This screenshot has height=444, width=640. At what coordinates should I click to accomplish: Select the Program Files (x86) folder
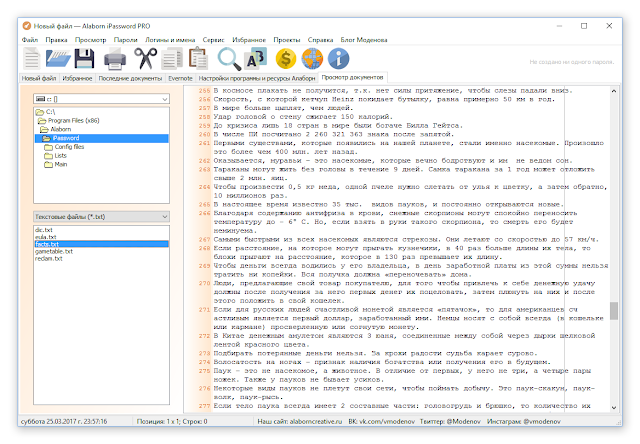click(69, 121)
